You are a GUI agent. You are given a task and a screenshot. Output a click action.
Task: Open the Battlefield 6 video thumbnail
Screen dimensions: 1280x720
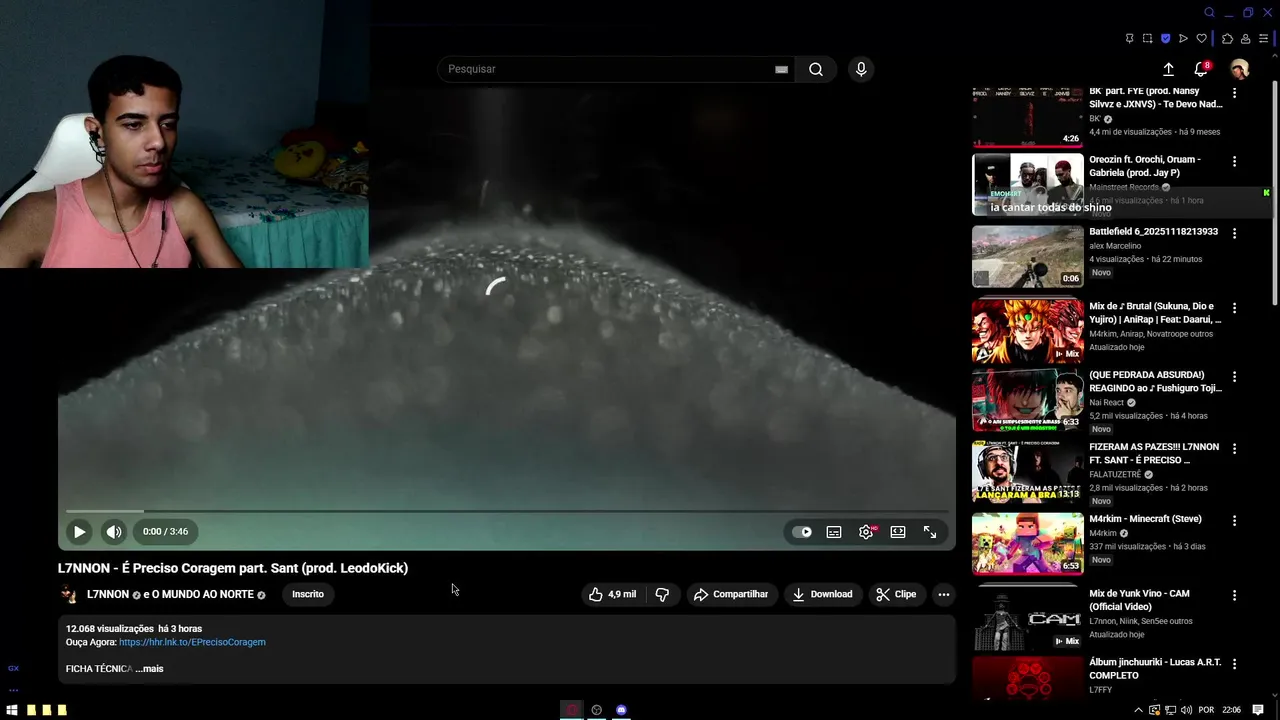click(1028, 257)
